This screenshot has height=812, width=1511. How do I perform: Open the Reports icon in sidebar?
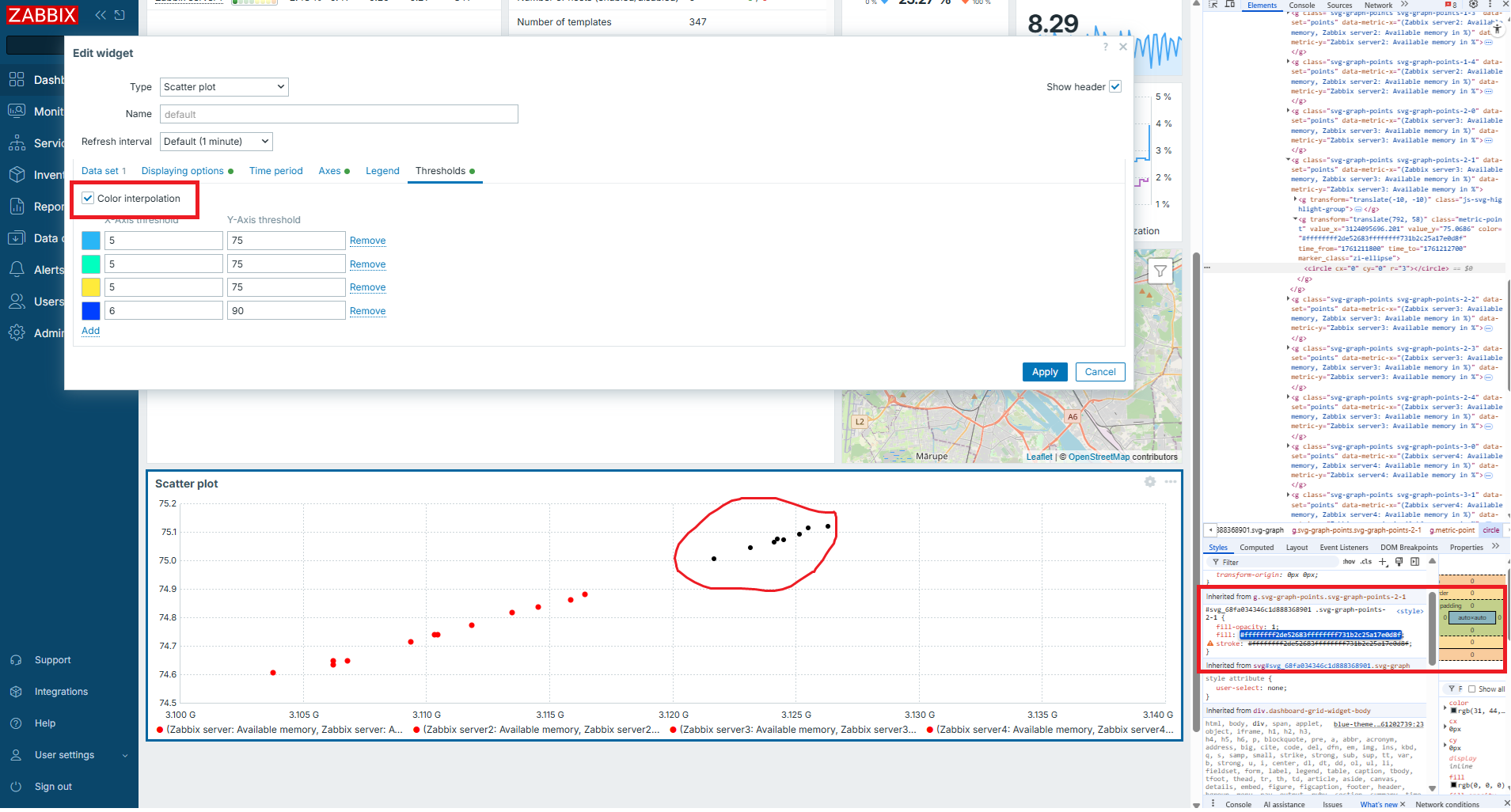pyautogui.click(x=17, y=207)
